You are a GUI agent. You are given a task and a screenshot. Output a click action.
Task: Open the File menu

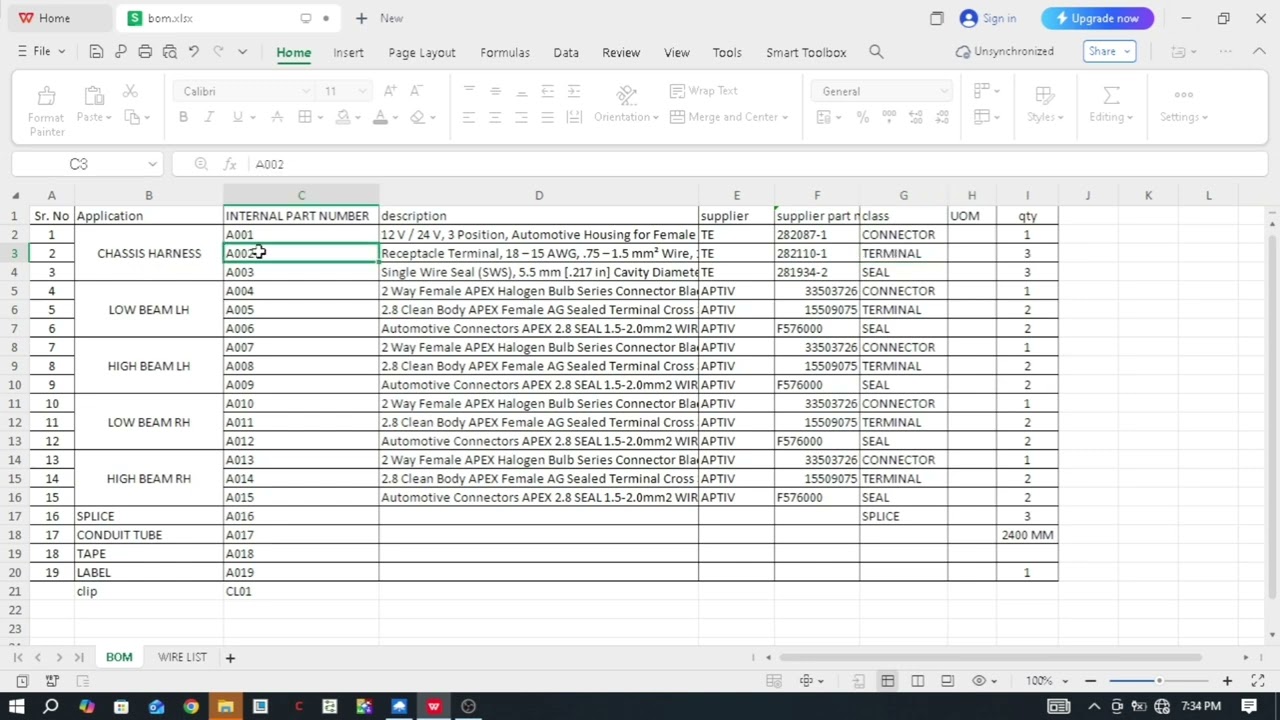(x=42, y=51)
